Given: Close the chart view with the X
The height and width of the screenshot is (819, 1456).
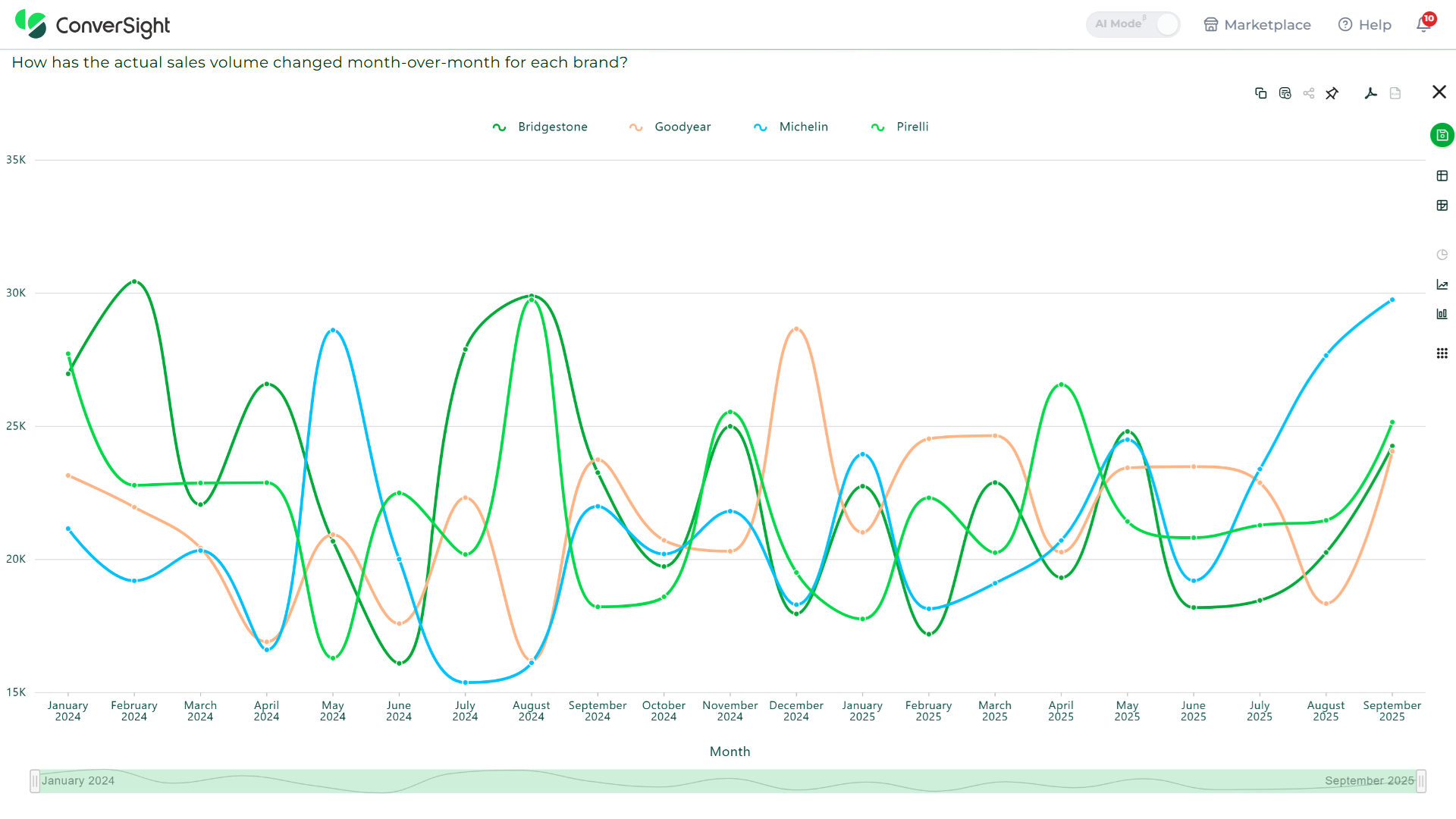Looking at the screenshot, I should (1439, 92).
